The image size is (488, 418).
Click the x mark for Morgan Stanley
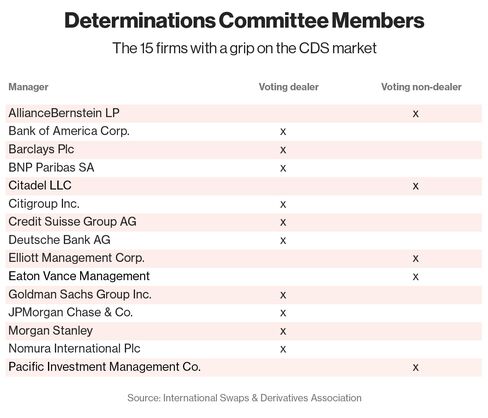[x=283, y=331]
